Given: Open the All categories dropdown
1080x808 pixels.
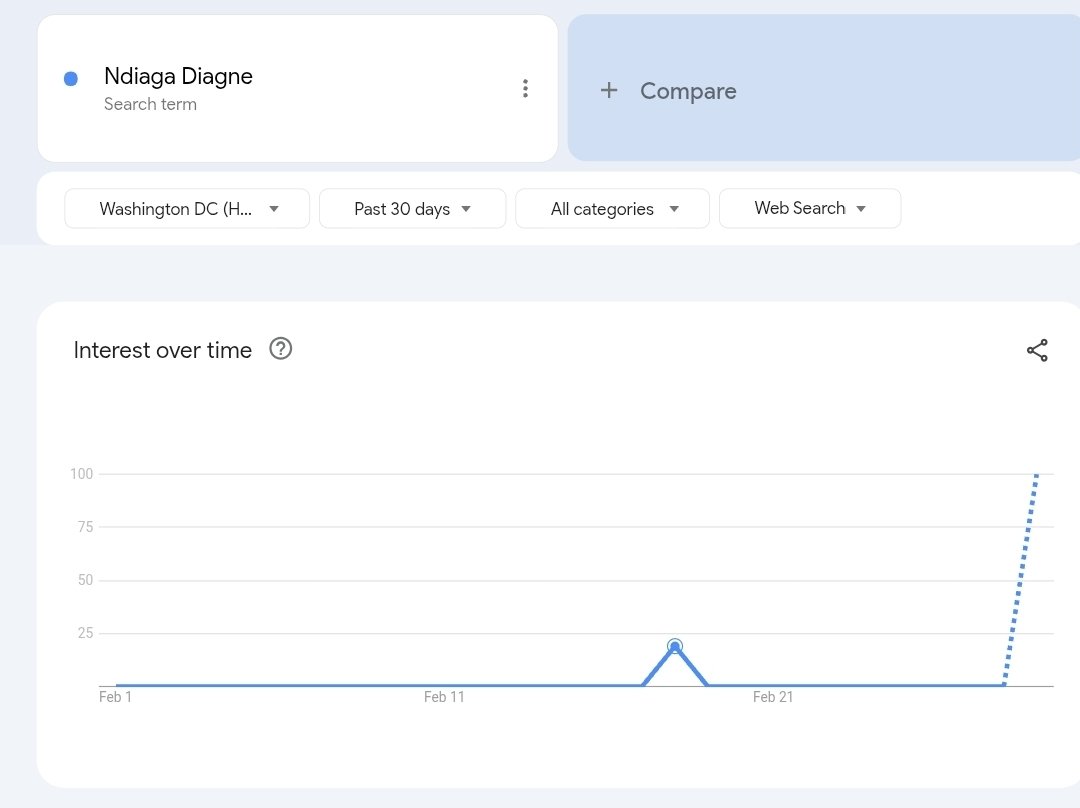Looking at the screenshot, I should [x=612, y=209].
